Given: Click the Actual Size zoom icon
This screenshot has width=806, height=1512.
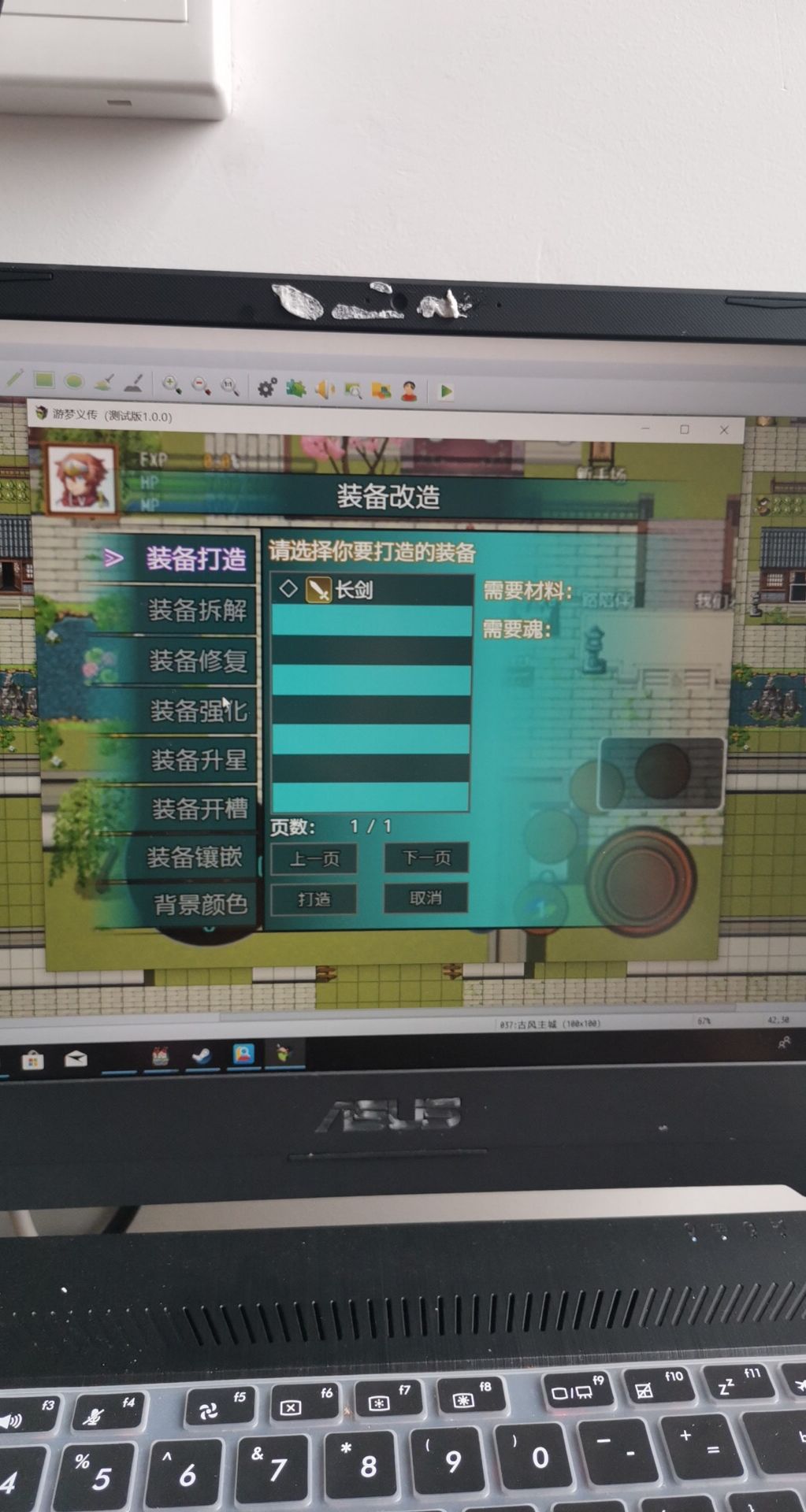Looking at the screenshot, I should (229, 386).
